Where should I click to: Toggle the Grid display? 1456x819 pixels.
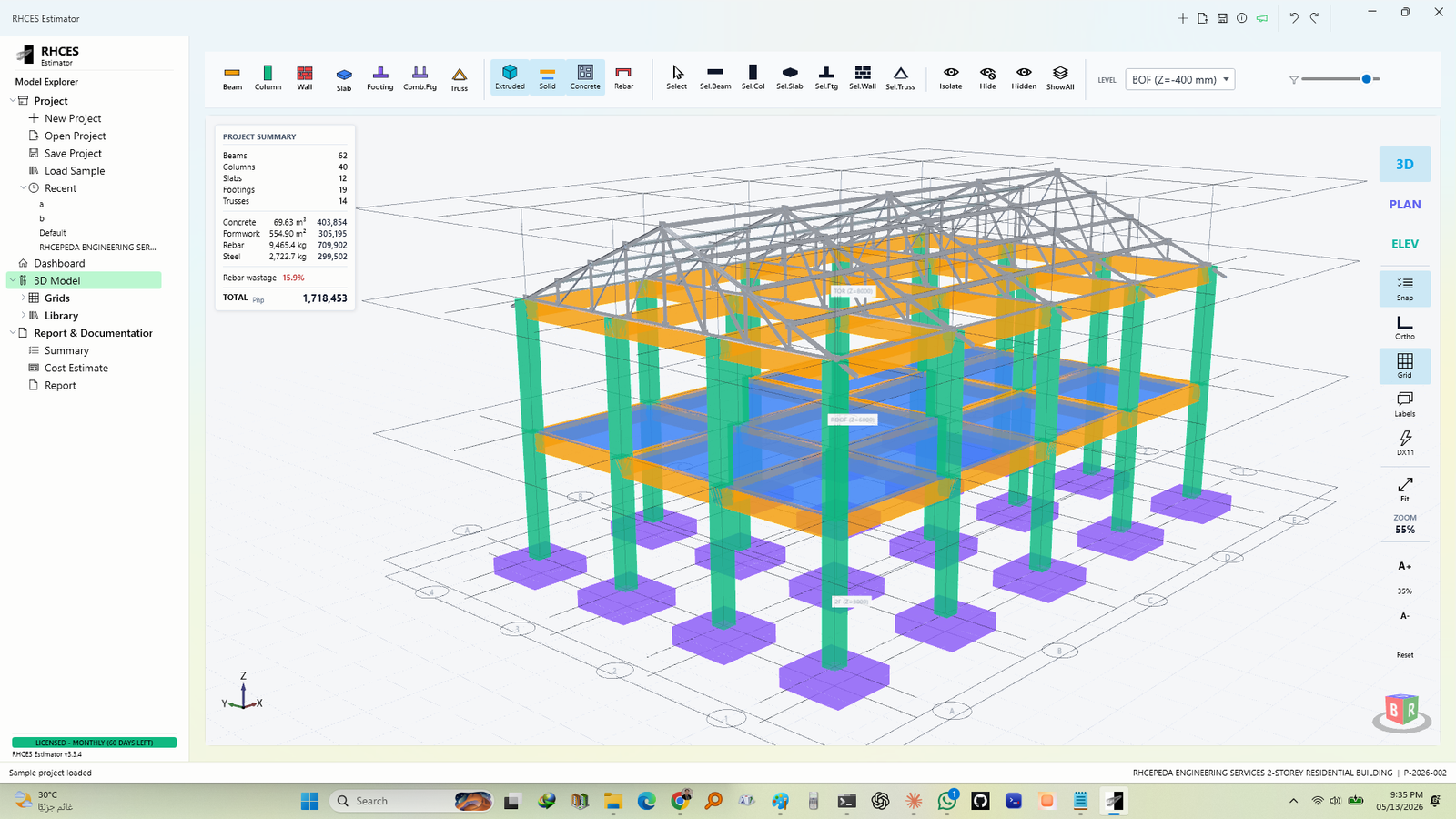[x=1405, y=366]
